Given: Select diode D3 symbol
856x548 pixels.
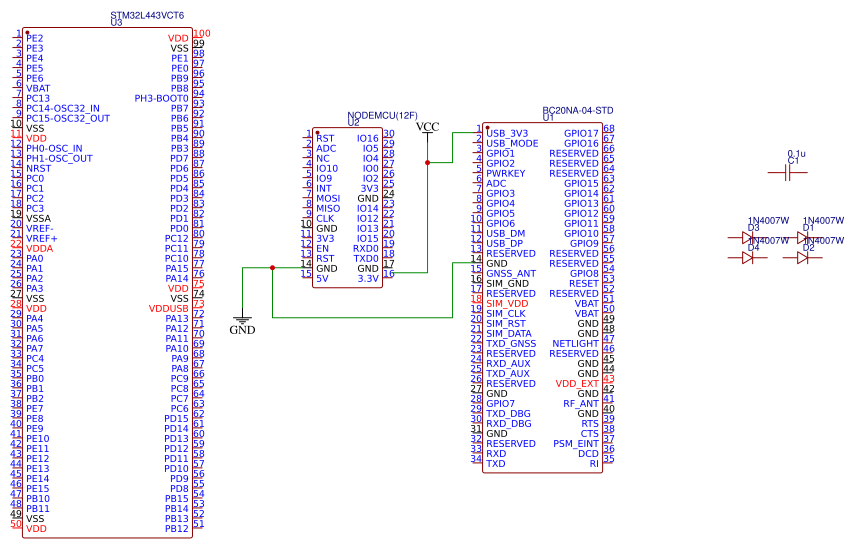Looking at the screenshot, I should click(748, 237).
